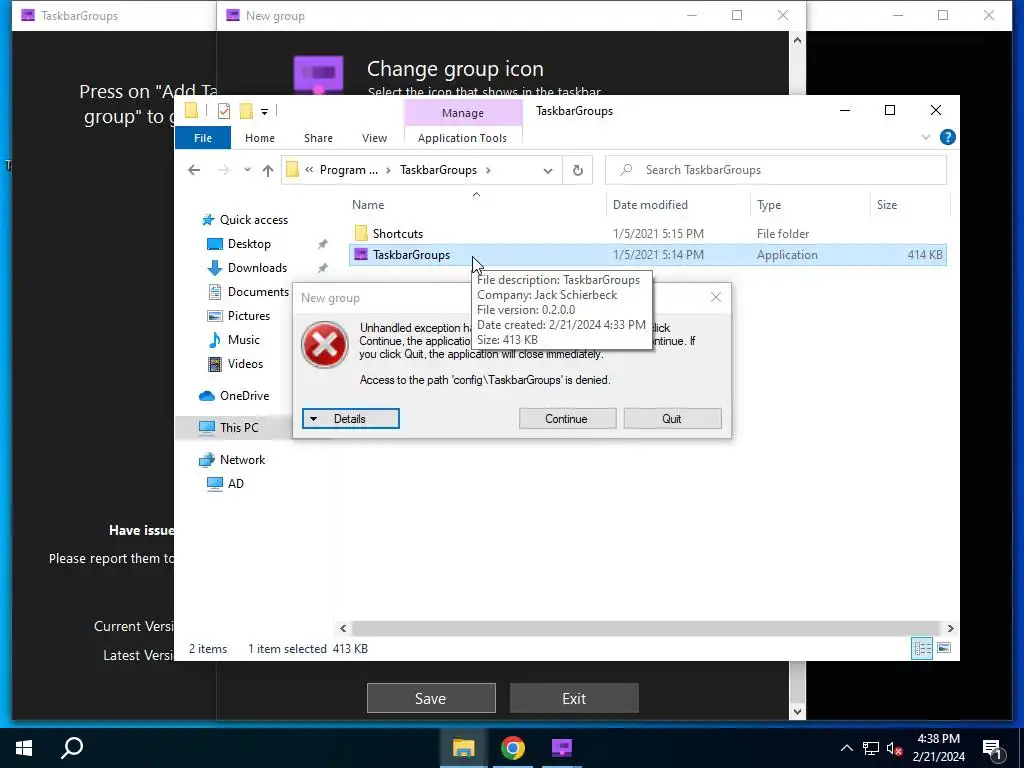This screenshot has width=1024, height=768.
Task: Click the Explorer forward arrow
Action: tap(223, 170)
